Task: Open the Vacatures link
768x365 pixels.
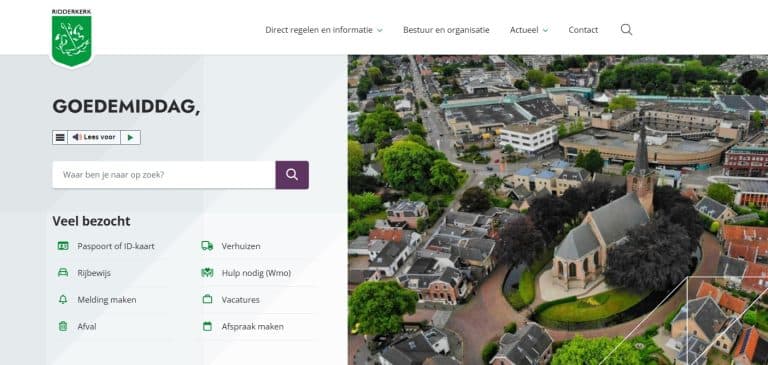Action: point(240,300)
